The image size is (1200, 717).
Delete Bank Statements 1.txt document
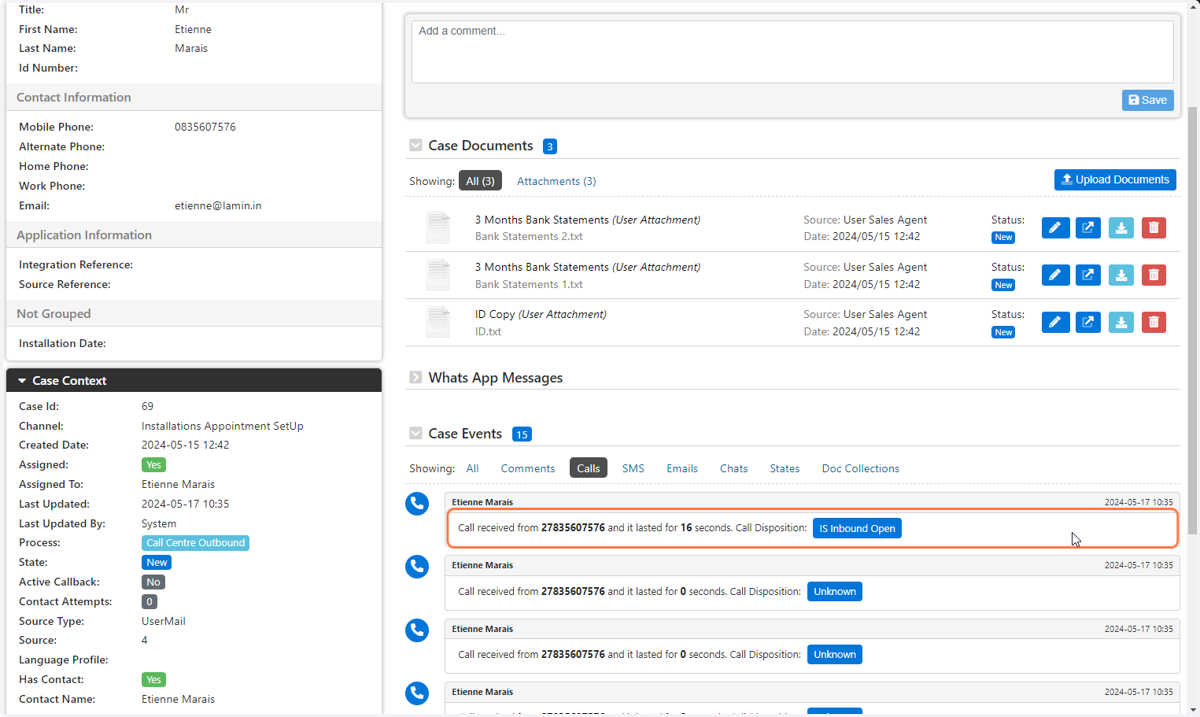click(1154, 275)
